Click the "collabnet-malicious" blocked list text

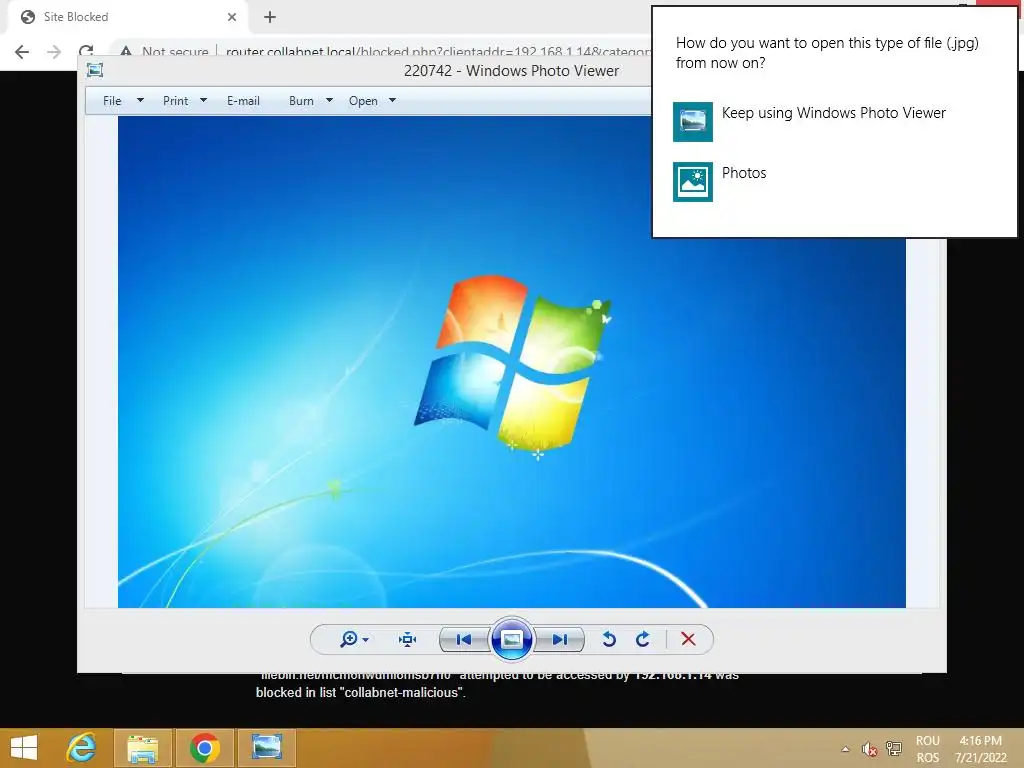pyautogui.click(x=402, y=693)
